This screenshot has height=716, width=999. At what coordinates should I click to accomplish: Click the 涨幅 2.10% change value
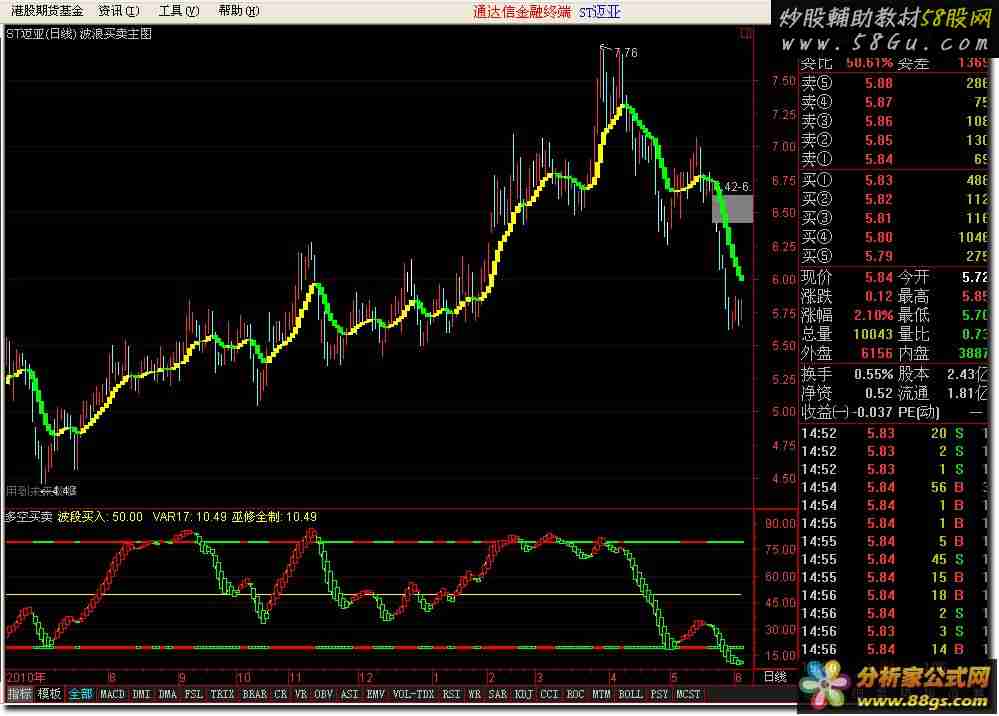point(873,315)
